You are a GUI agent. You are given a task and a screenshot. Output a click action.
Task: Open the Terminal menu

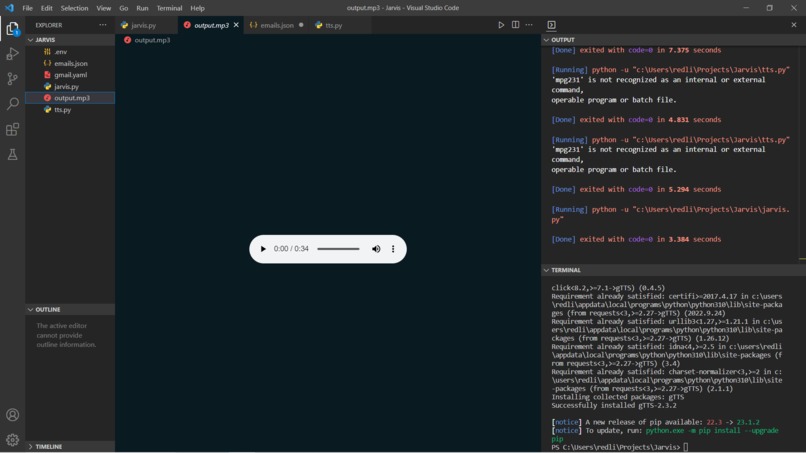tap(169, 8)
